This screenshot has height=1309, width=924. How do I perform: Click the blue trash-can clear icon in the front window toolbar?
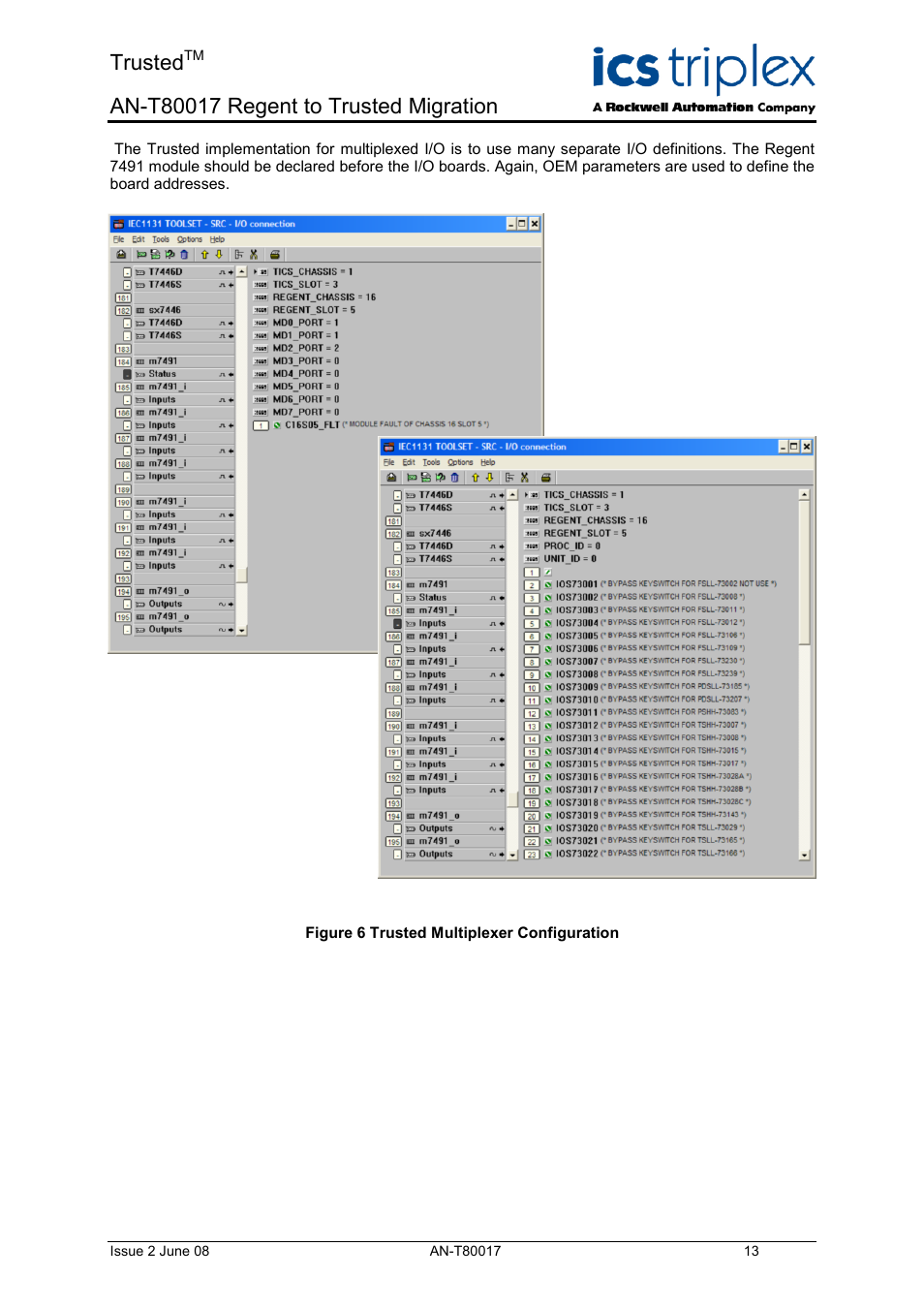pyautogui.click(x=454, y=478)
